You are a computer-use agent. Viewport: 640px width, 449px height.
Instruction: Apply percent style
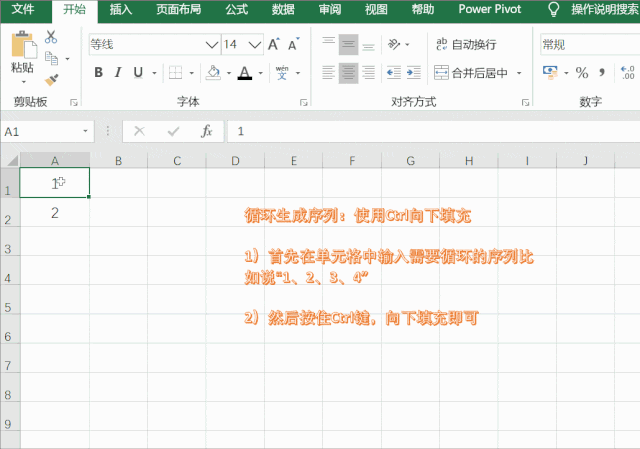coord(582,73)
